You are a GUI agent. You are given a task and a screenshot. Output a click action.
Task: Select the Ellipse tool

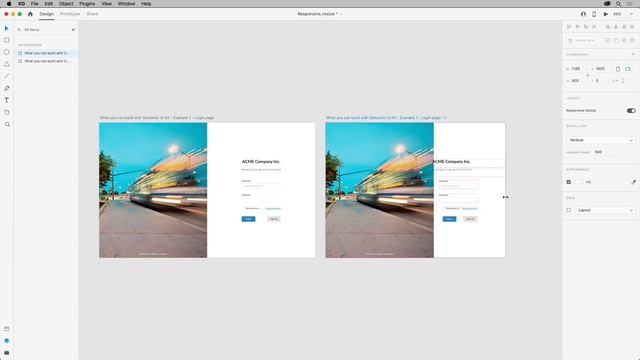click(7, 52)
